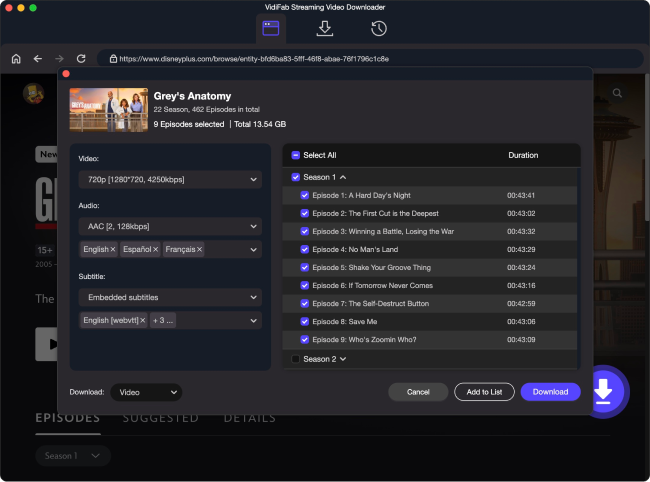Viewport: 650px width, 482px height.
Task: Open the Embedded subtitles dropdown
Action: (170, 297)
